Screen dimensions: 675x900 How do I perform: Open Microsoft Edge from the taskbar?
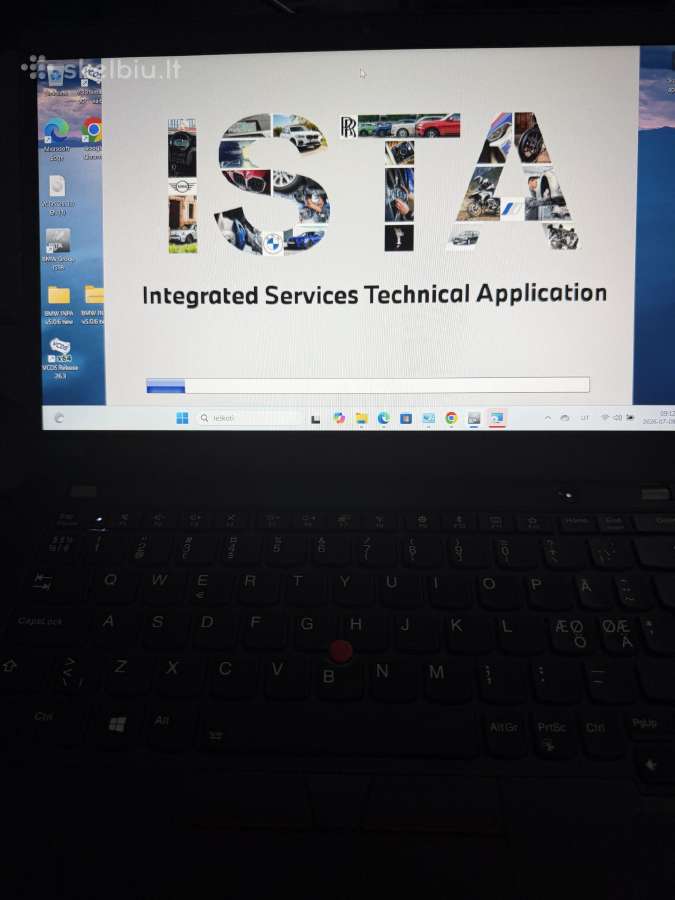(383, 418)
